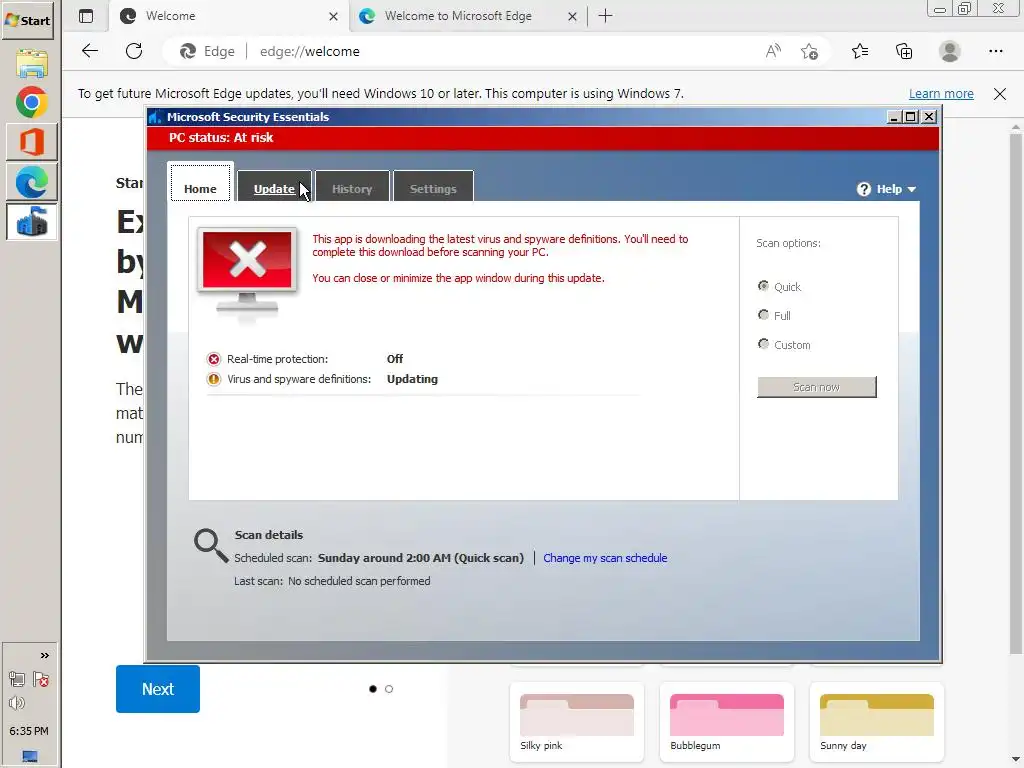The image size is (1024, 768).
Task: Open a new Edge tab
Action: click(605, 16)
